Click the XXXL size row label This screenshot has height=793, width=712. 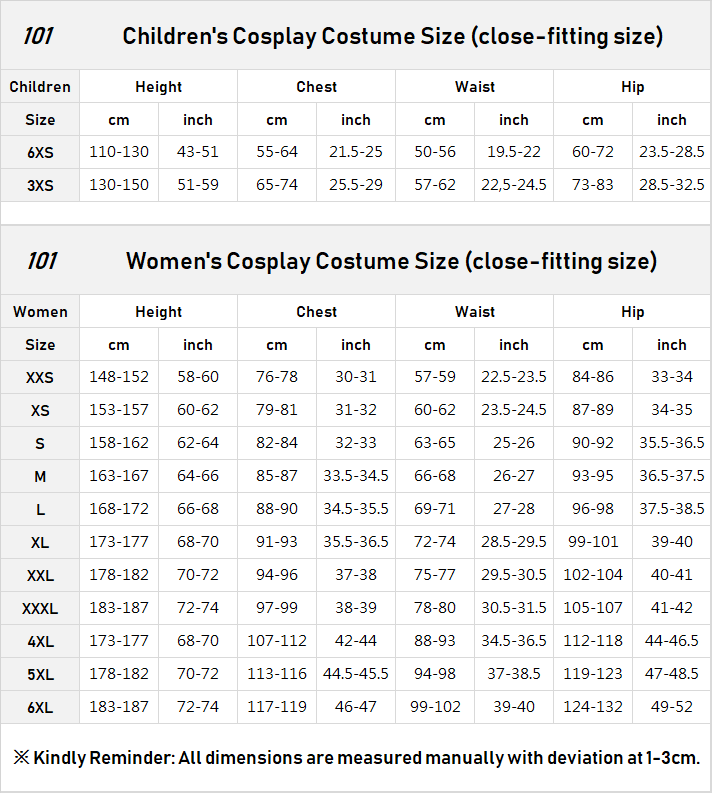pos(40,609)
